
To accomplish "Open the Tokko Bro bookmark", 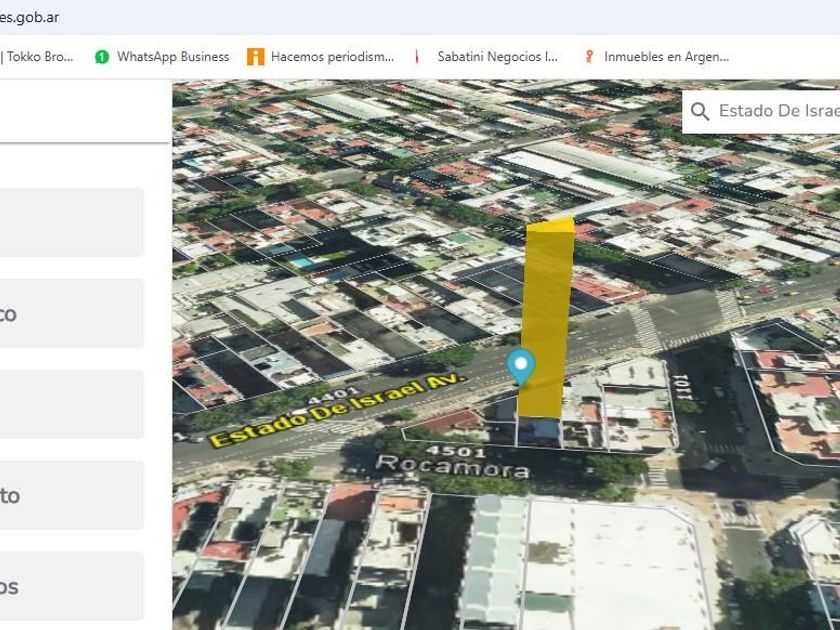I will click(x=40, y=57).
